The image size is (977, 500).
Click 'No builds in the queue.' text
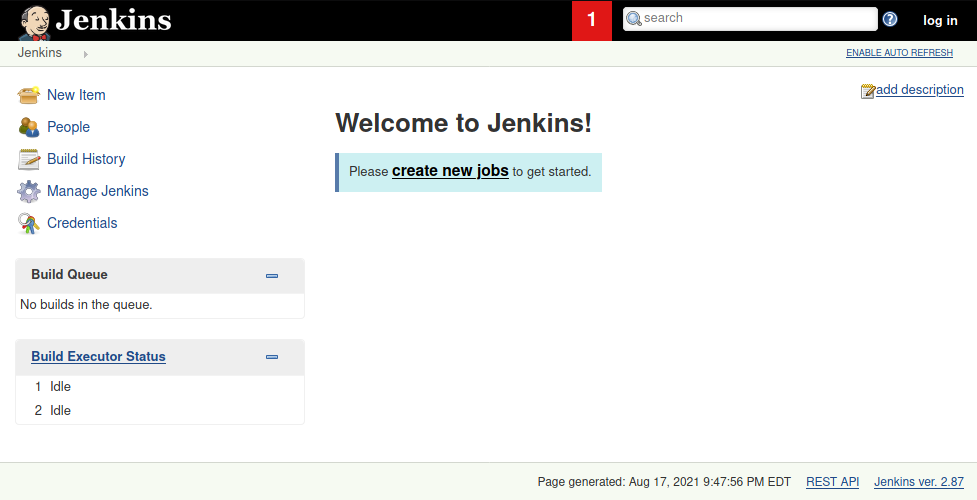click(x=86, y=305)
